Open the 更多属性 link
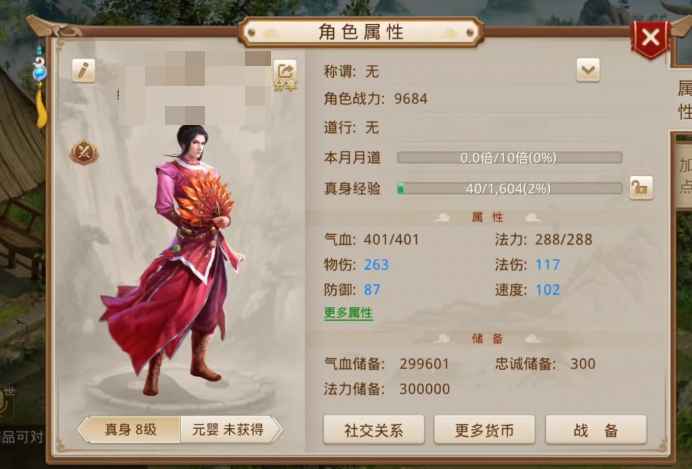This screenshot has height=469, width=692. pos(348,313)
